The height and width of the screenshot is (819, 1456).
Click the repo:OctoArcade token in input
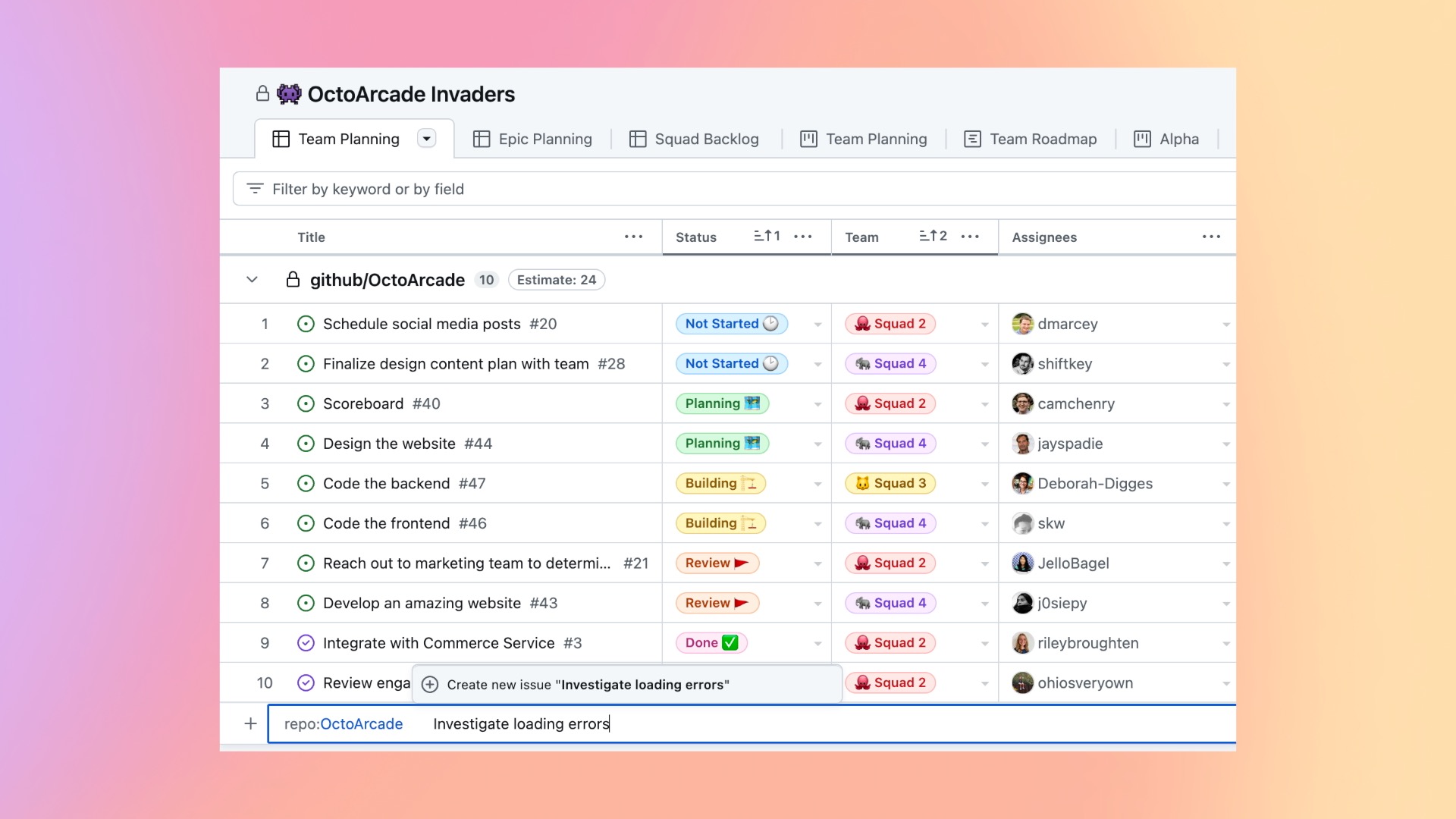(x=344, y=724)
